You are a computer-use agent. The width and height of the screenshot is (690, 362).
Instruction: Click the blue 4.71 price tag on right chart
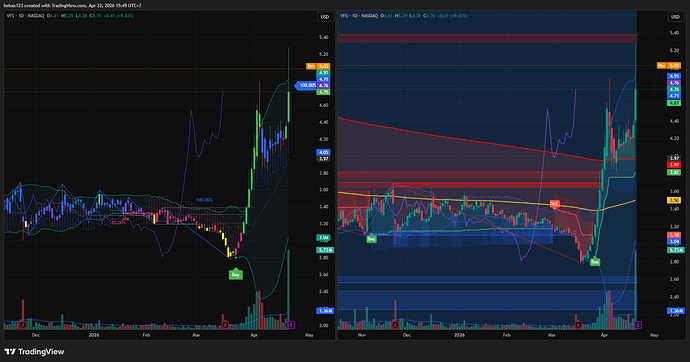tap(674, 96)
